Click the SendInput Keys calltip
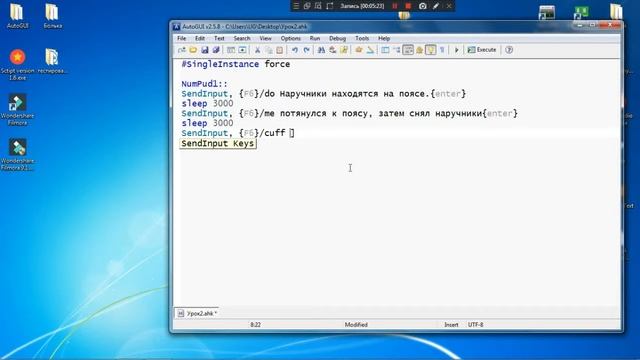Viewport: 640px width, 360px height. click(218, 144)
